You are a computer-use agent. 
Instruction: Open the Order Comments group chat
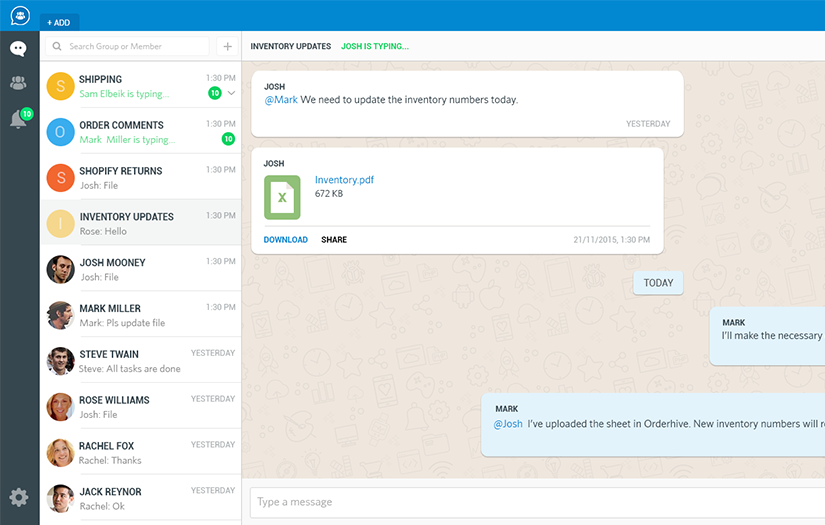click(140, 132)
